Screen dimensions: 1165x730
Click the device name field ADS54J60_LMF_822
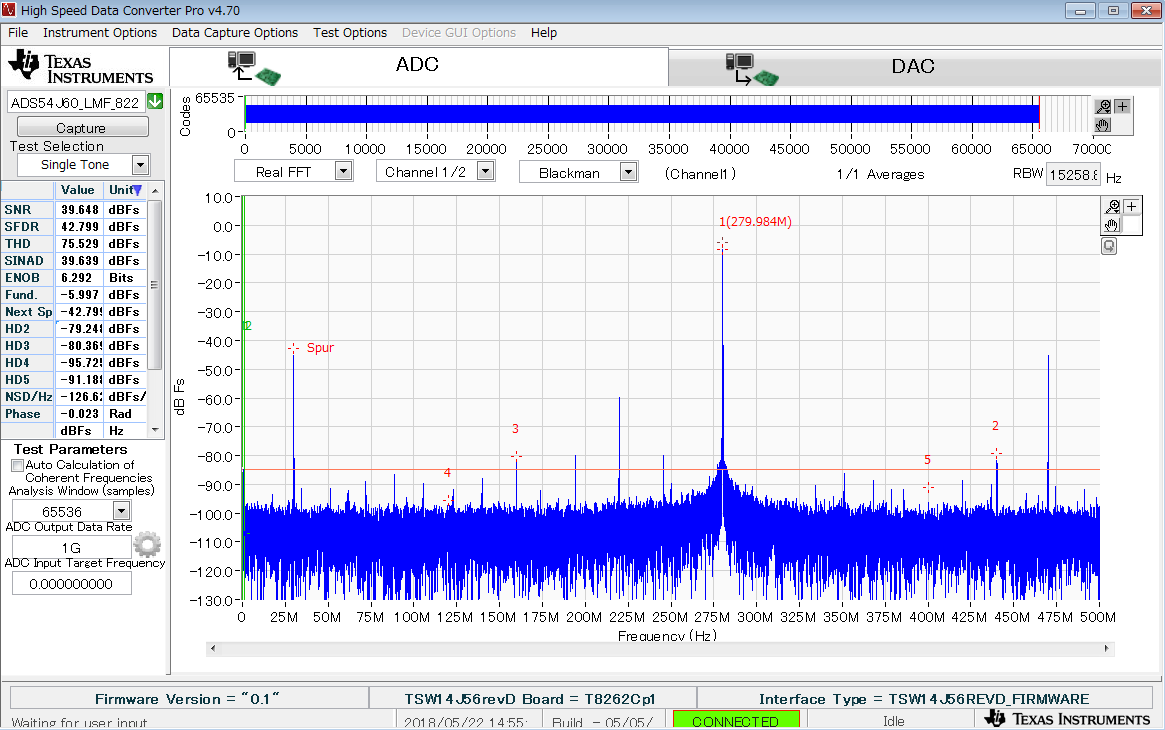pos(75,102)
